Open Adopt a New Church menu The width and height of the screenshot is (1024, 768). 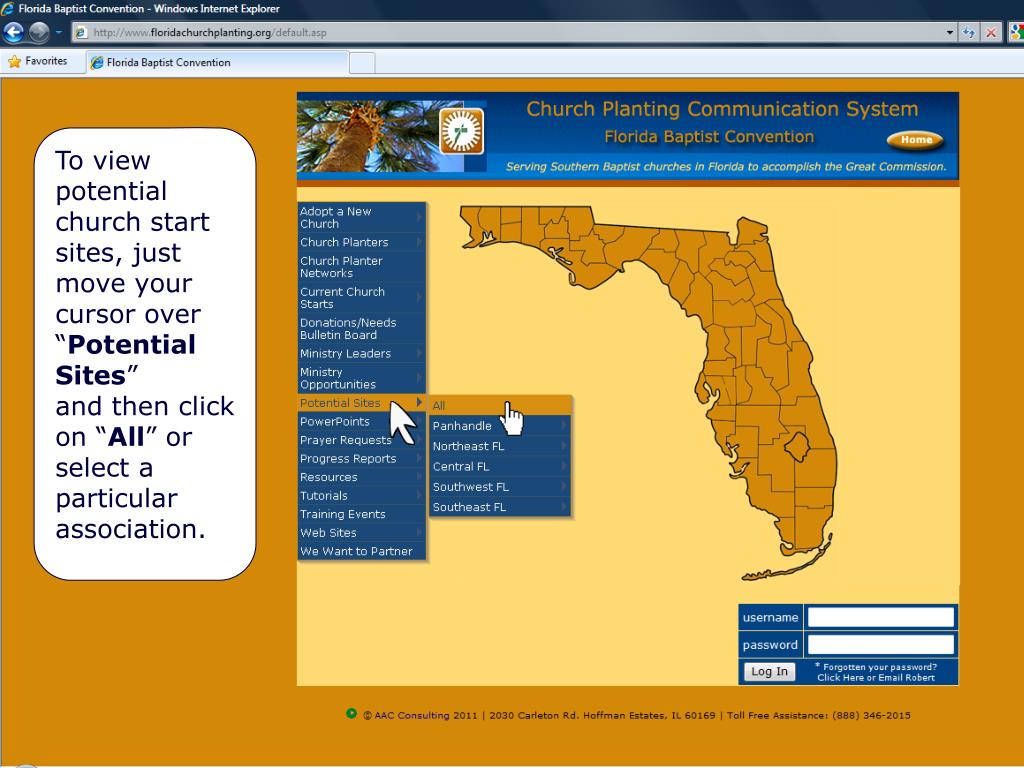[x=361, y=217]
